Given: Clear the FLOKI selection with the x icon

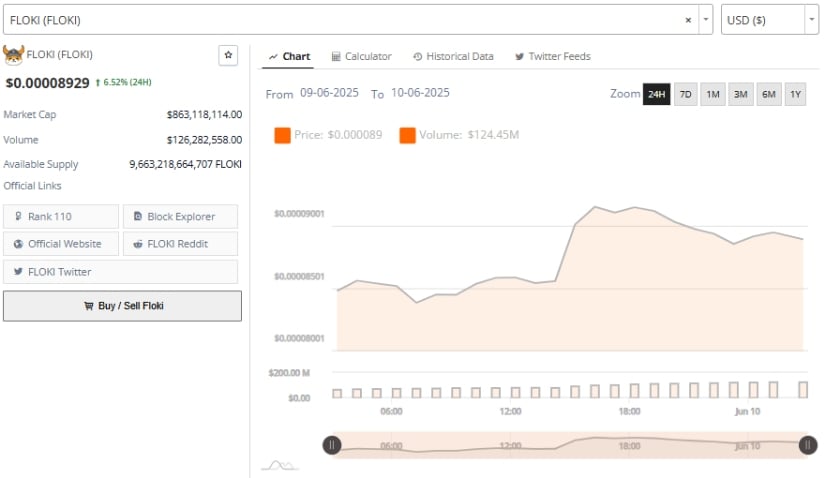Looking at the screenshot, I should coord(687,20).
